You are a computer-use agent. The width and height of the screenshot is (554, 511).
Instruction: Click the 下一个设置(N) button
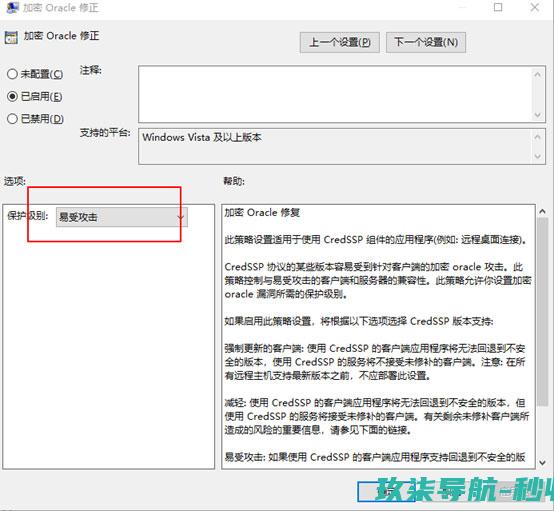[x=426, y=43]
